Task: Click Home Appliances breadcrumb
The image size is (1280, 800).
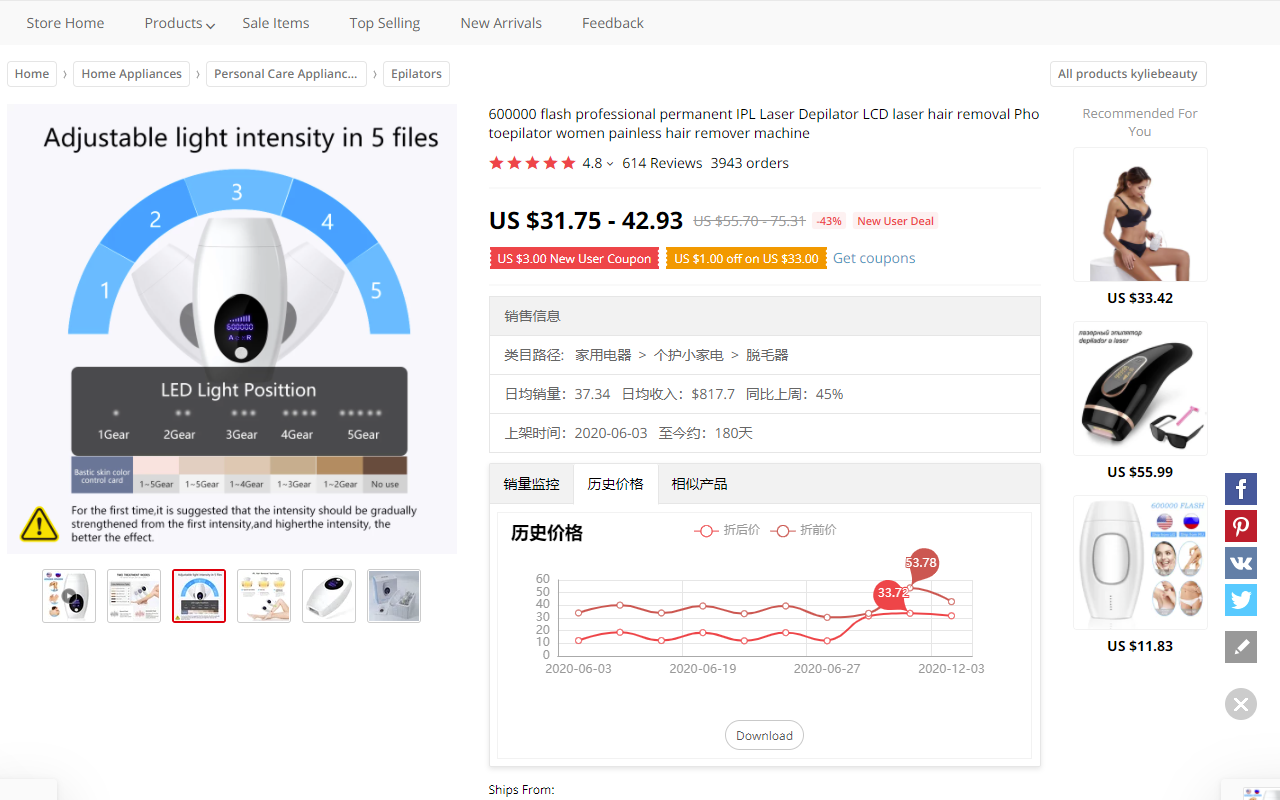Action: [132, 74]
